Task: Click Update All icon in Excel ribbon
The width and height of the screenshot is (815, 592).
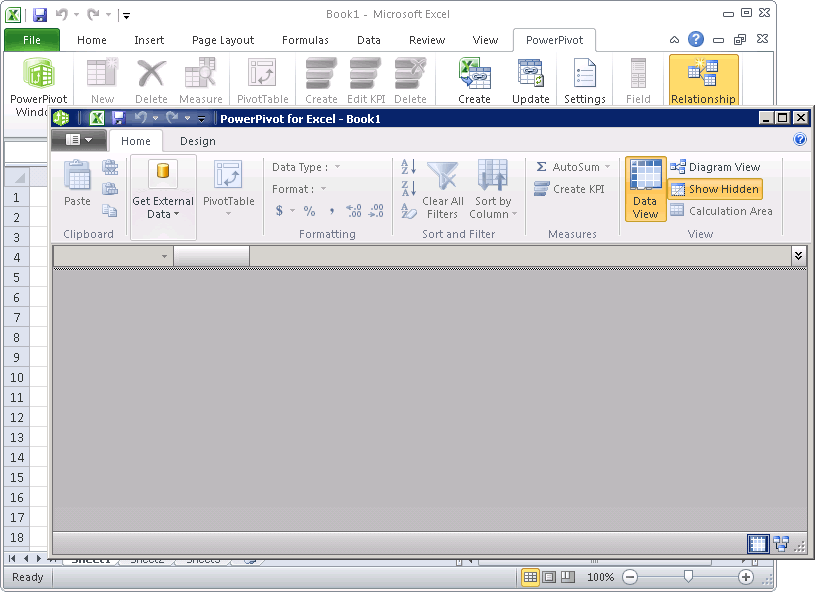Action: [530, 74]
